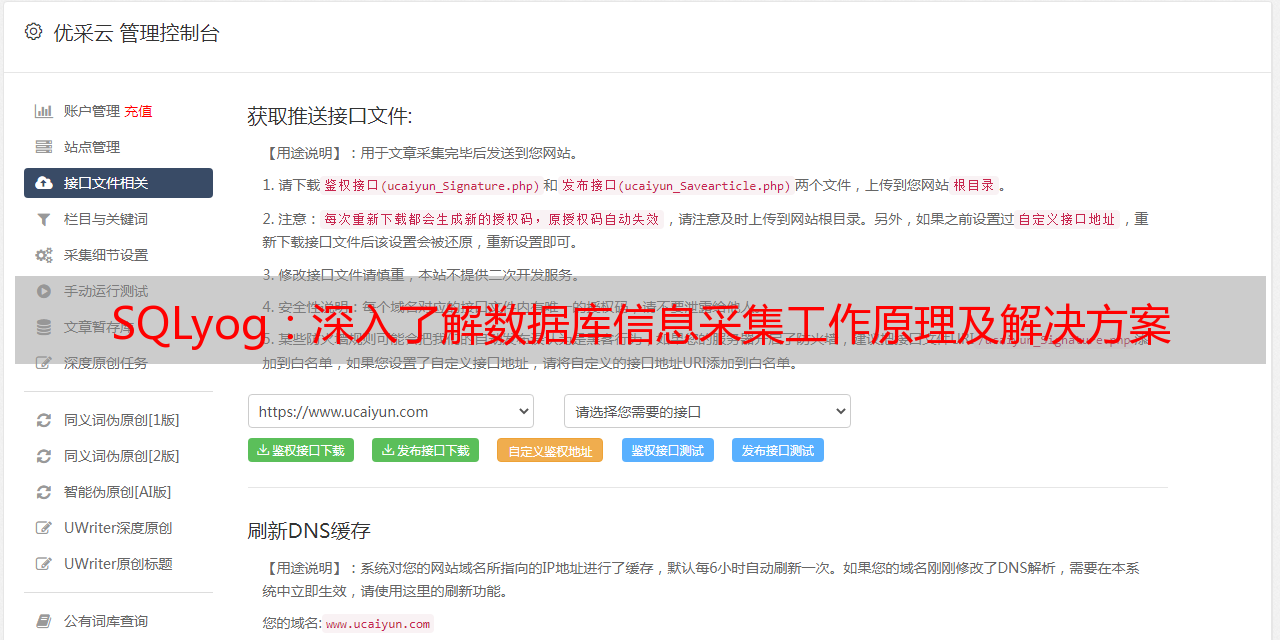Open UWriter深度原创 tool
This screenshot has height=640, width=1280.
(x=118, y=528)
